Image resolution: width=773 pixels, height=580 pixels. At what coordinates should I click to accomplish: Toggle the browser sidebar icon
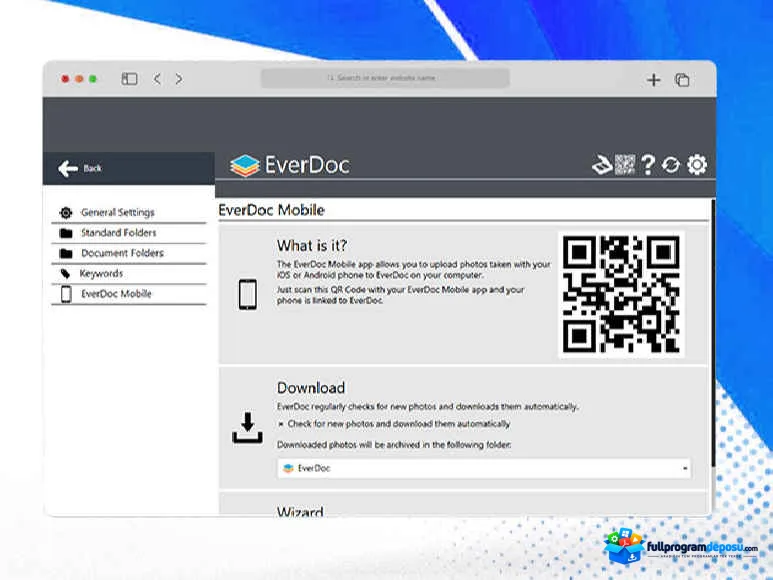pos(129,79)
